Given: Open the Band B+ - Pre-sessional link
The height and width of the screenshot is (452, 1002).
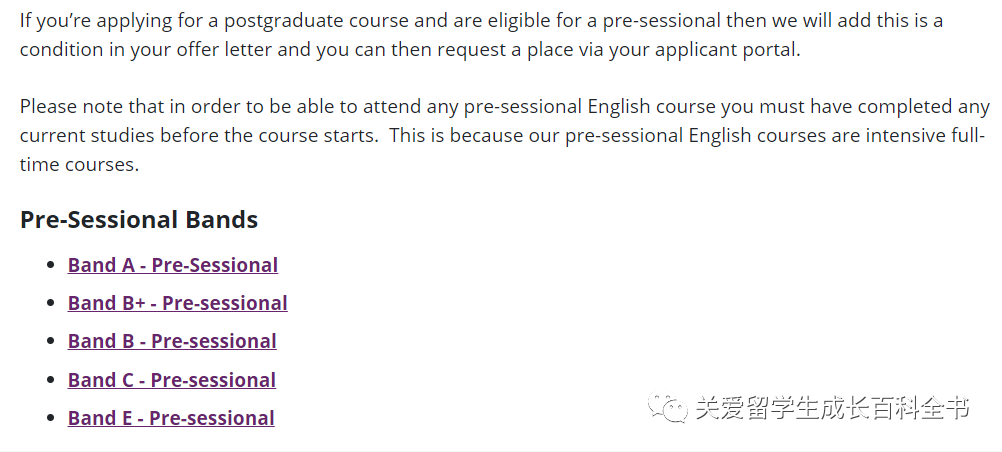Looking at the screenshot, I should 178,302.
